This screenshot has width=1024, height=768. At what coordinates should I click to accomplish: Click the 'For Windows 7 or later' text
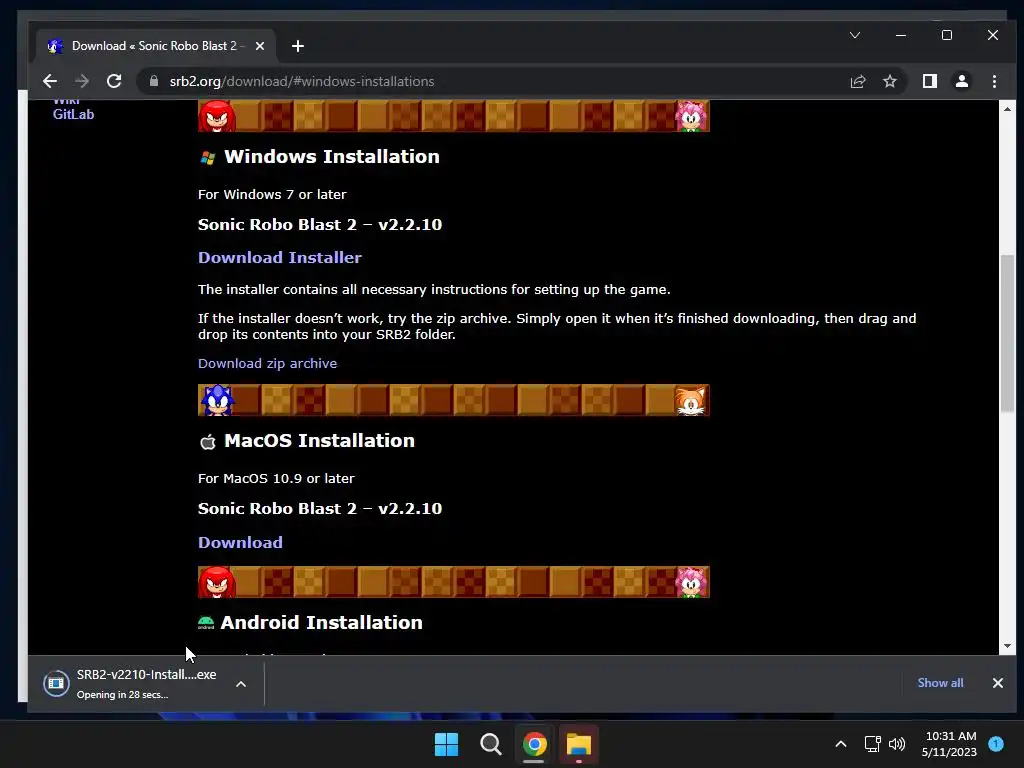(272, 194)
